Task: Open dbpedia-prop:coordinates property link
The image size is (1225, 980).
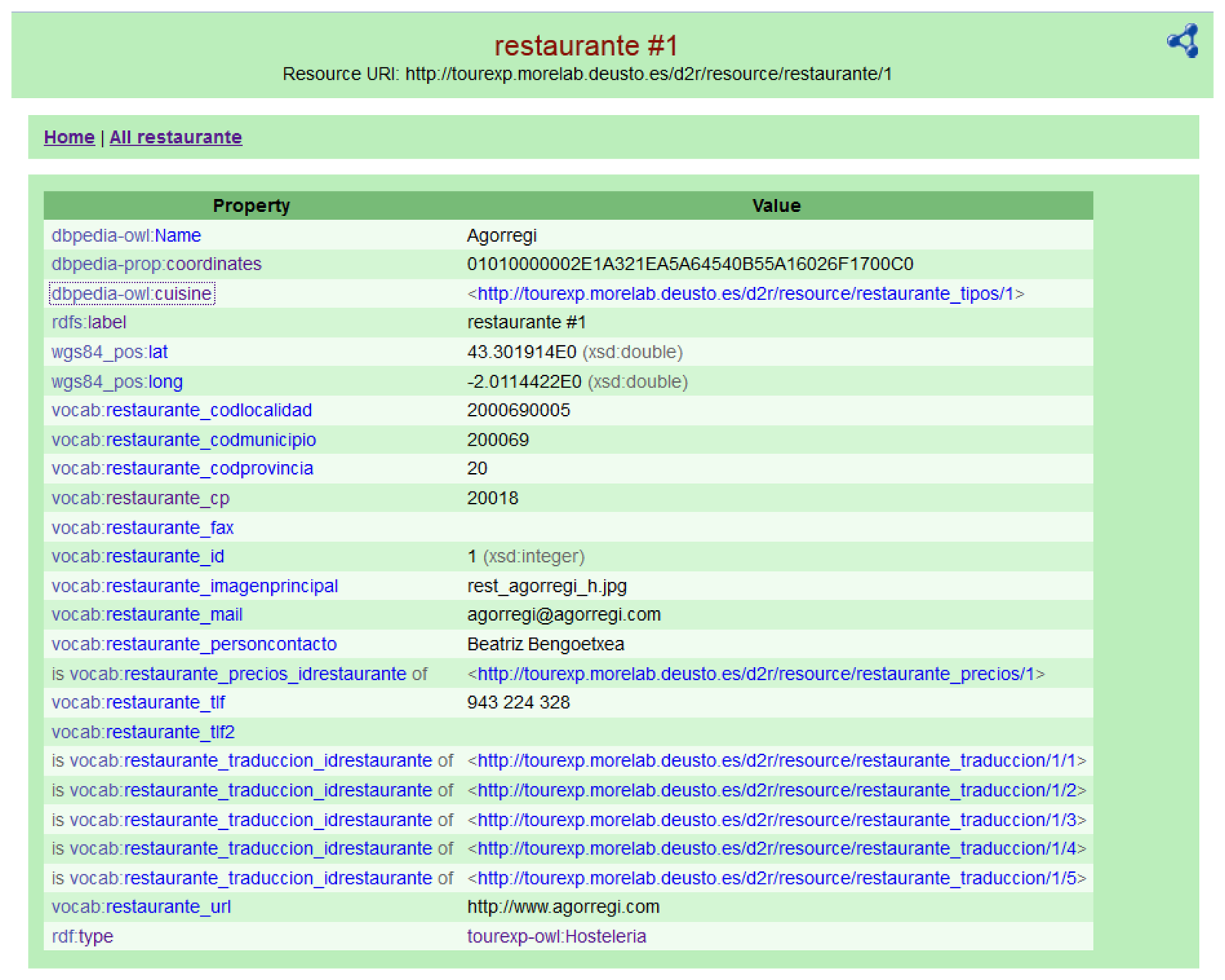Action: click(x=156, y=264)
